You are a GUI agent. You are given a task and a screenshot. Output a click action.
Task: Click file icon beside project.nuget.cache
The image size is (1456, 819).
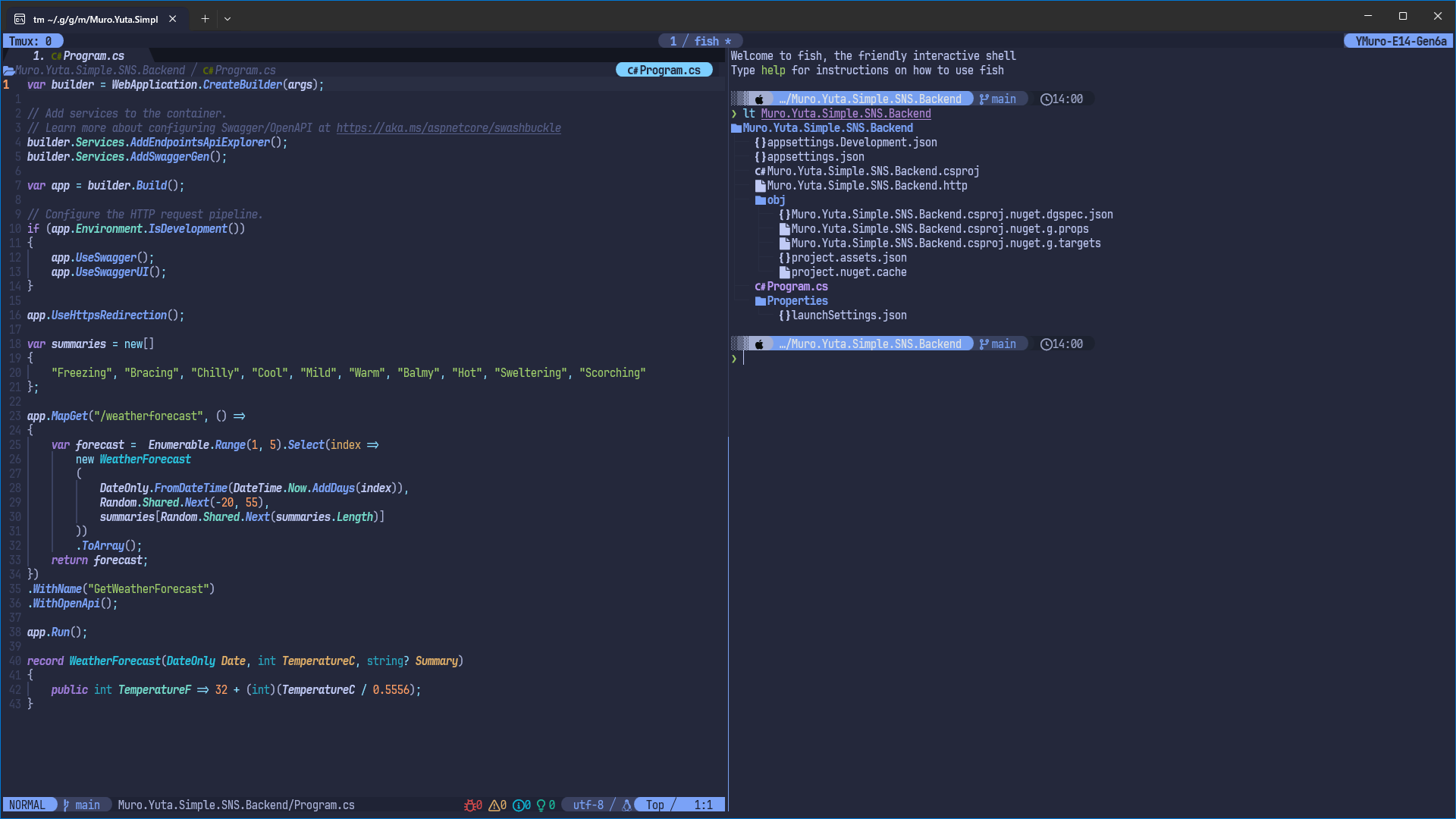coord(785,272)
